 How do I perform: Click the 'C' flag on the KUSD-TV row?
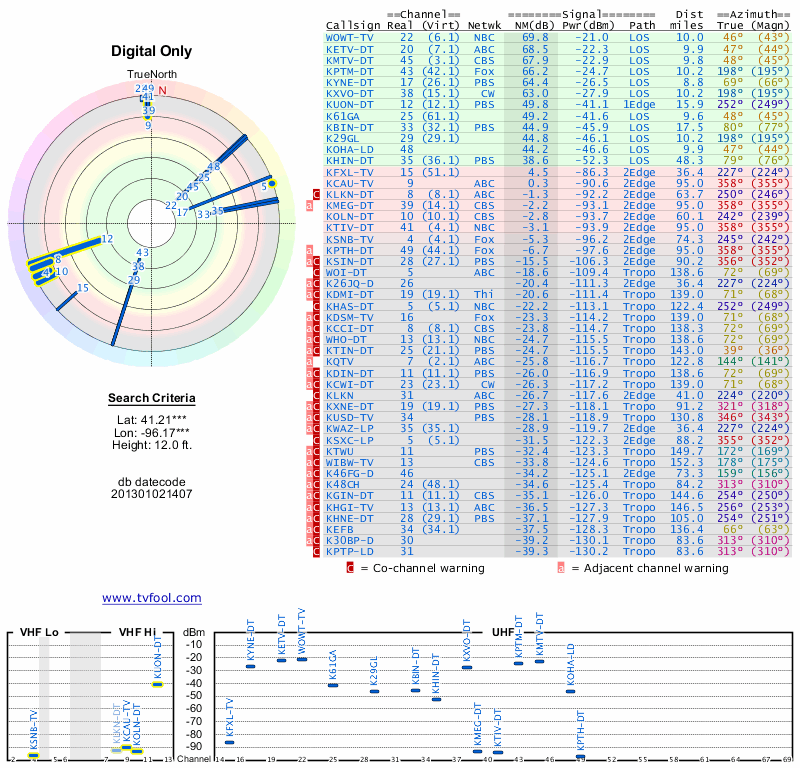tap(316, 418)
